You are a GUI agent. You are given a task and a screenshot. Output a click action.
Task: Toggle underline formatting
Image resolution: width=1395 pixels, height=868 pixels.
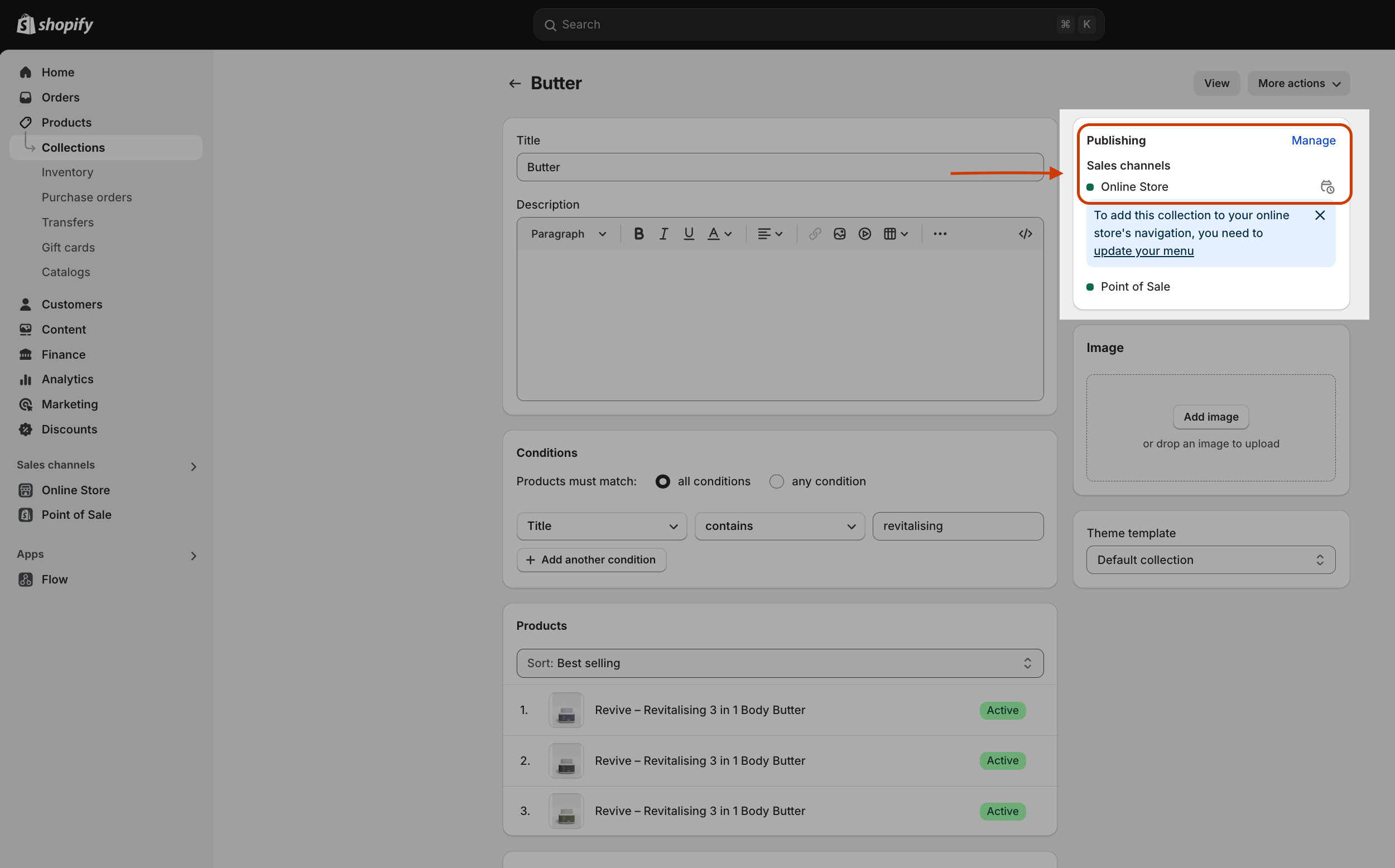(689, 234)
